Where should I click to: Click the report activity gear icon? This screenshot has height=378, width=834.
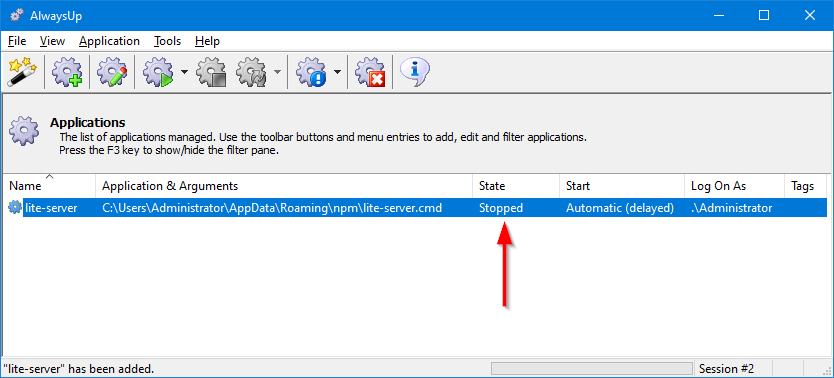click(312, 72)
